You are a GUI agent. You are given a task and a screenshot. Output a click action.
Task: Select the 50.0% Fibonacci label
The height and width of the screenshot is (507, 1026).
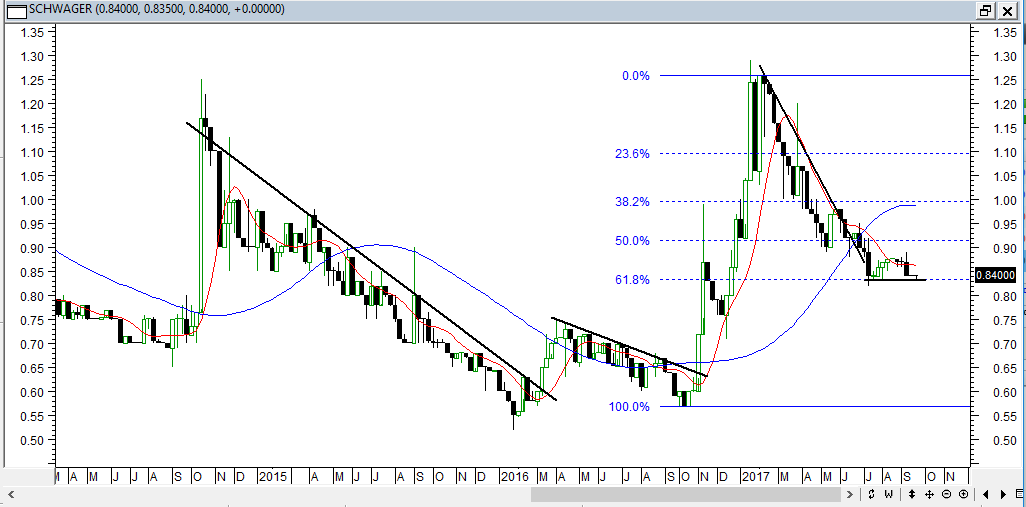pyautogui.click(x=632, y=241)
